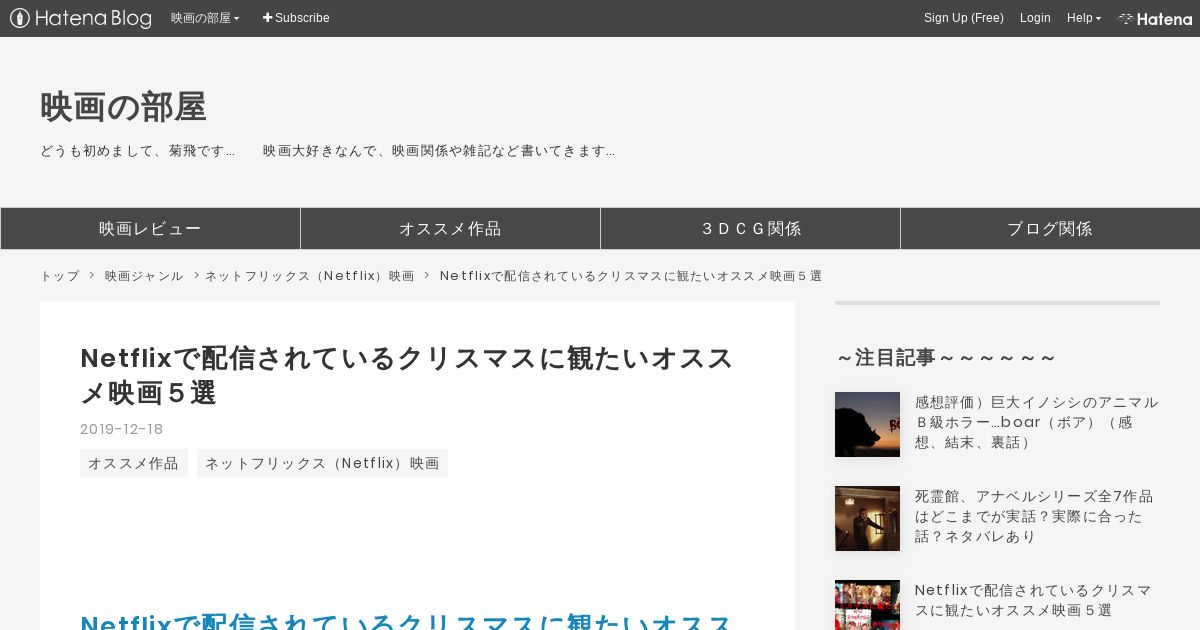Select the ３ＤＣＧ関係 navigation tab
Screen dimensions: 1200x630
tap(750, 228)
